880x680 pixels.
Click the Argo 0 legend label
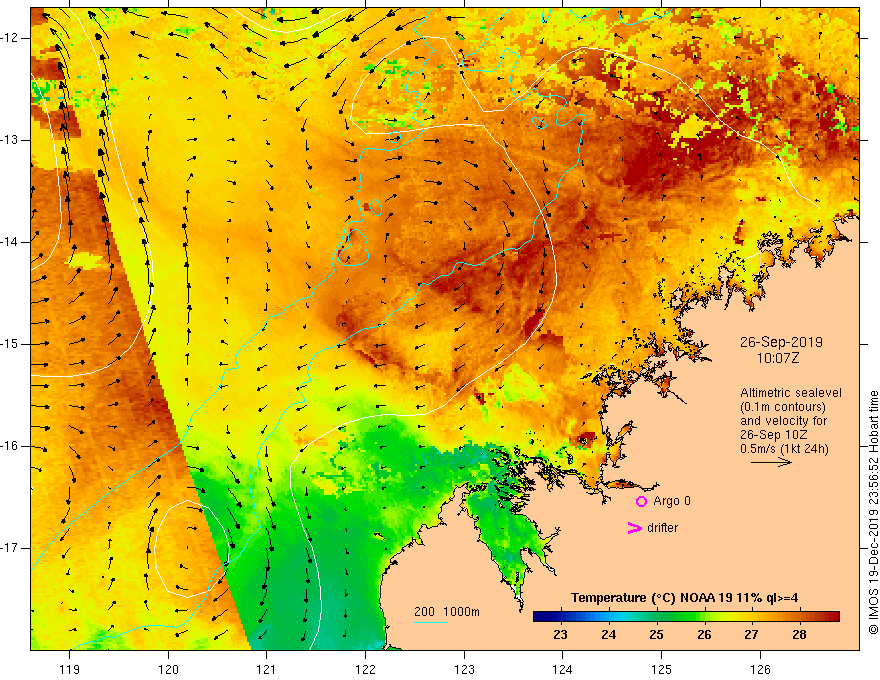672,501
